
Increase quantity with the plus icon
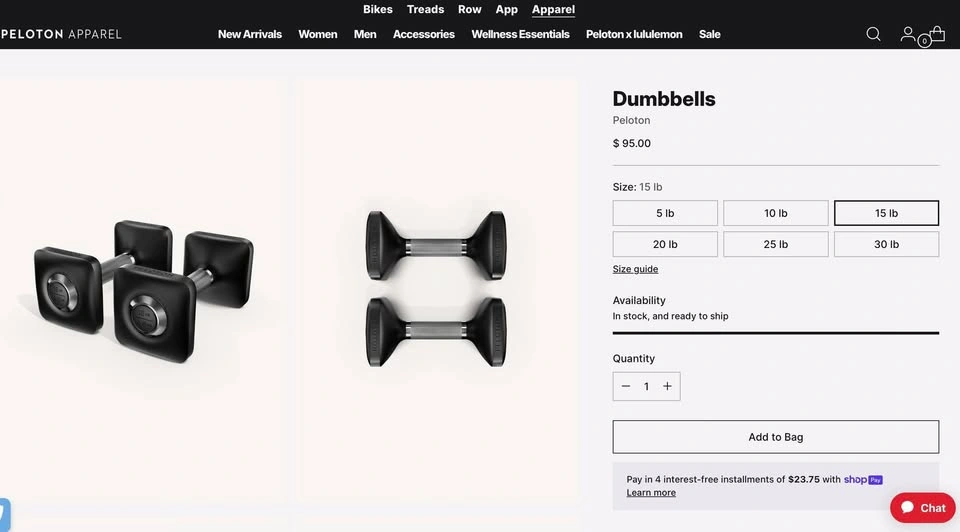(667, 386)
